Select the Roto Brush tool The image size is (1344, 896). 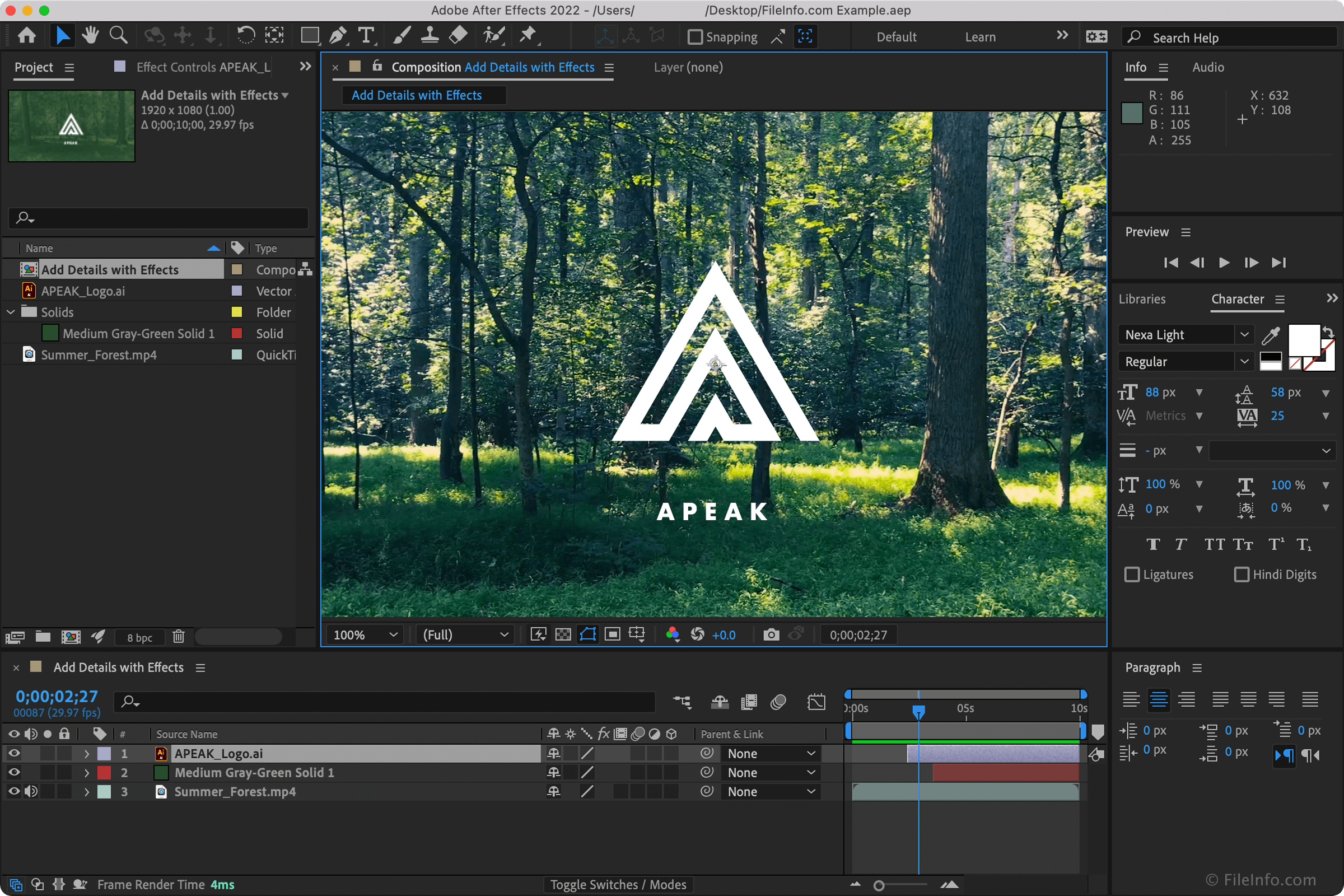point(493,36)
